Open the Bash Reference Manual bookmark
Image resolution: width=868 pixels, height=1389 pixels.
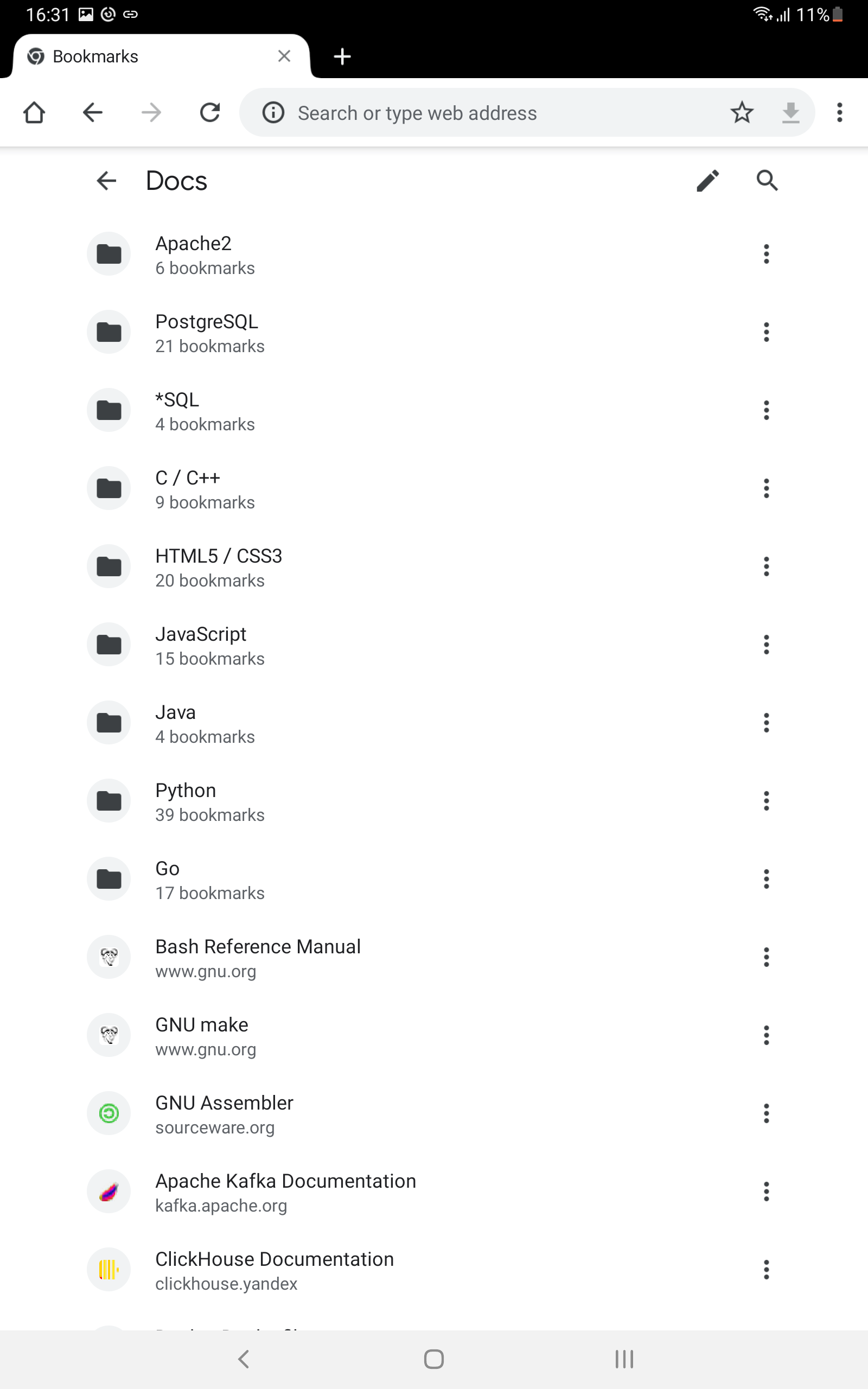(258, 957)
